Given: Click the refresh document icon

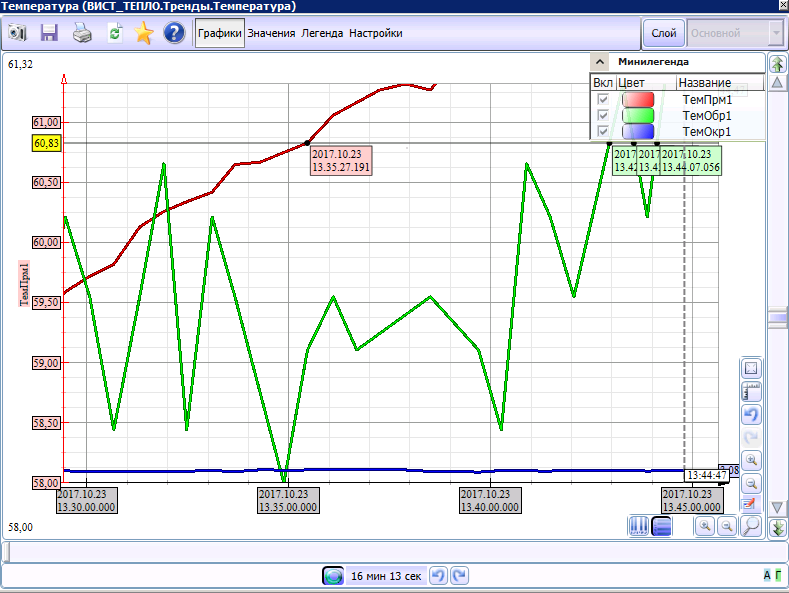Looking at the screenshot, I should [x=114, y=33].
